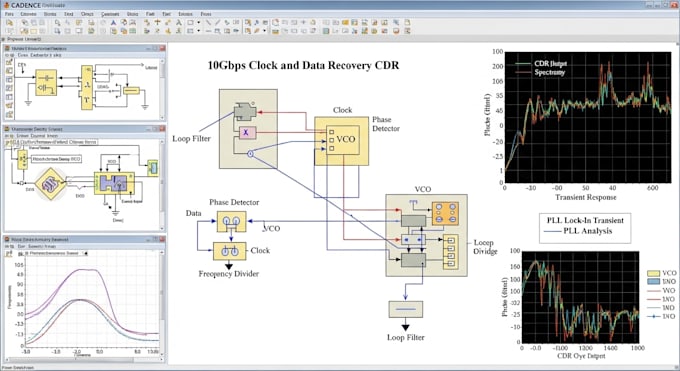Activate the bottom-left waveform panel's title bar

(x=85, y=239)
